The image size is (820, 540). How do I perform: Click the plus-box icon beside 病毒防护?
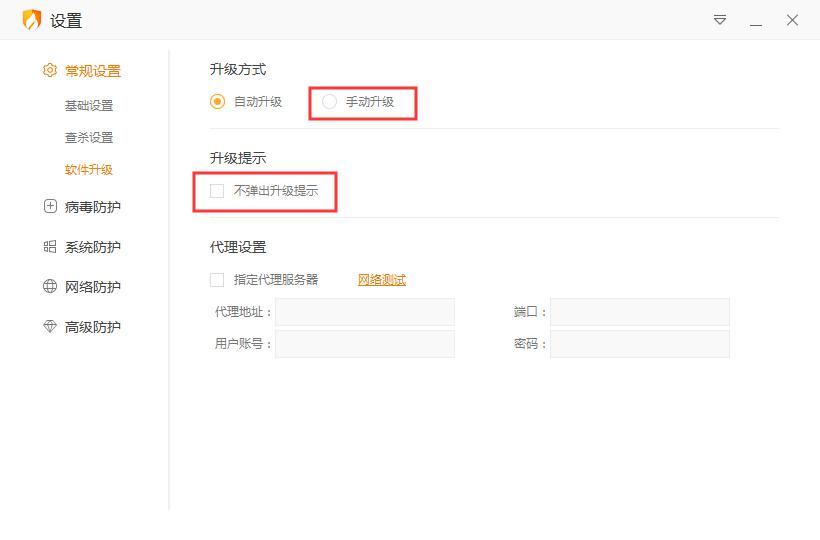coord(50,207)
